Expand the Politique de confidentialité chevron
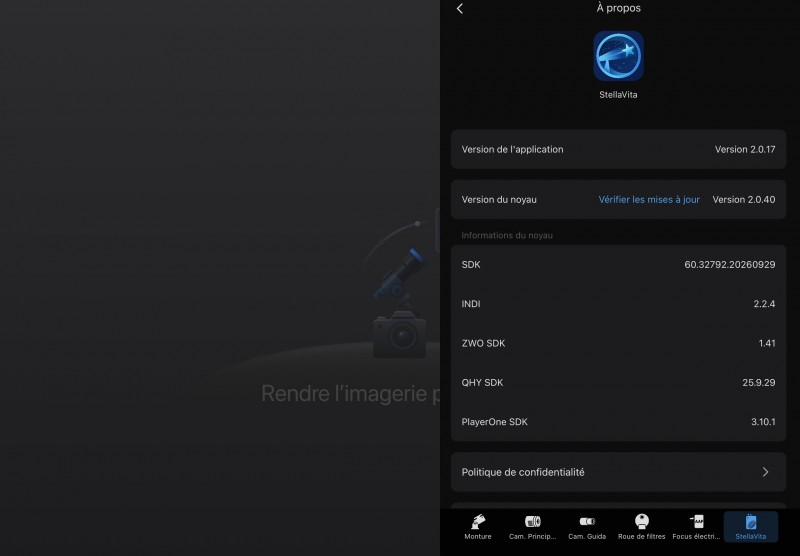 point(765,472)
